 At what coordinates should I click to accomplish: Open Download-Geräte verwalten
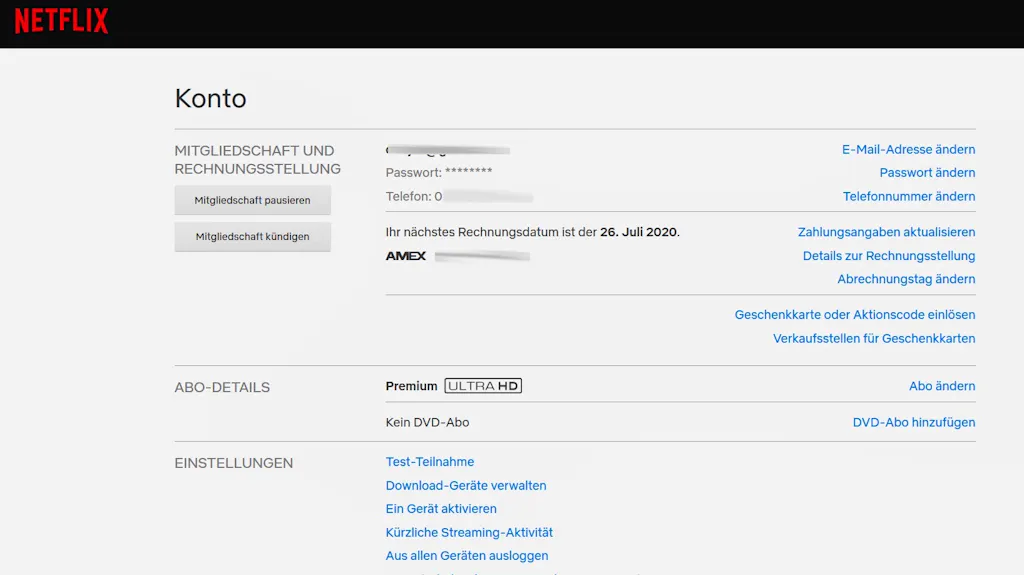(466, 485)
